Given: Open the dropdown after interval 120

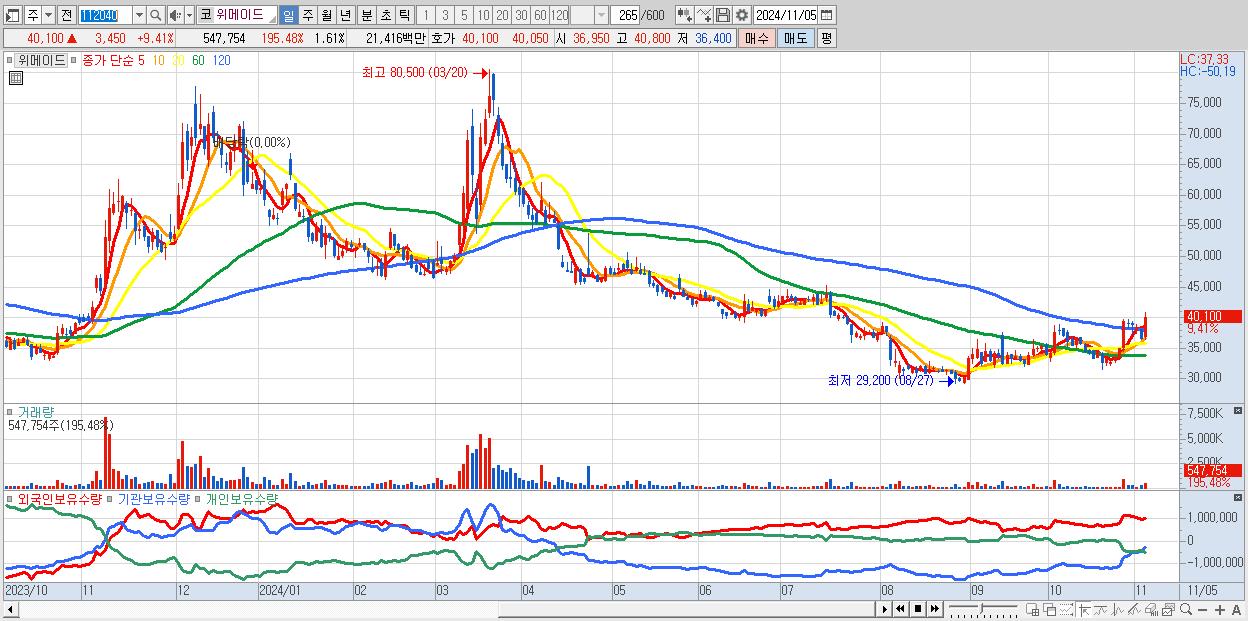Looking at the screenshot, I should [x=601, y=15].
